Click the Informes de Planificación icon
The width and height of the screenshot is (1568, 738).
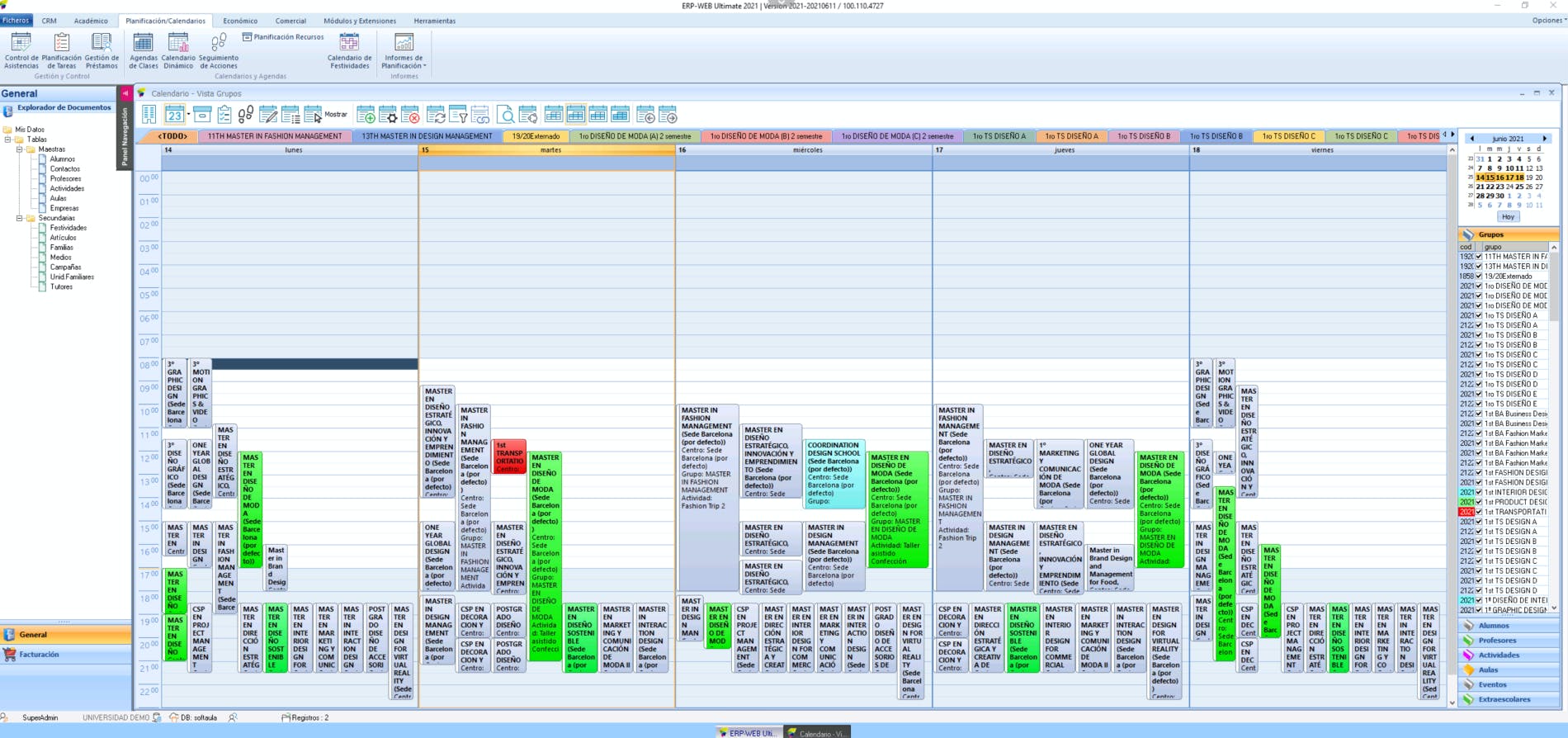404,51
